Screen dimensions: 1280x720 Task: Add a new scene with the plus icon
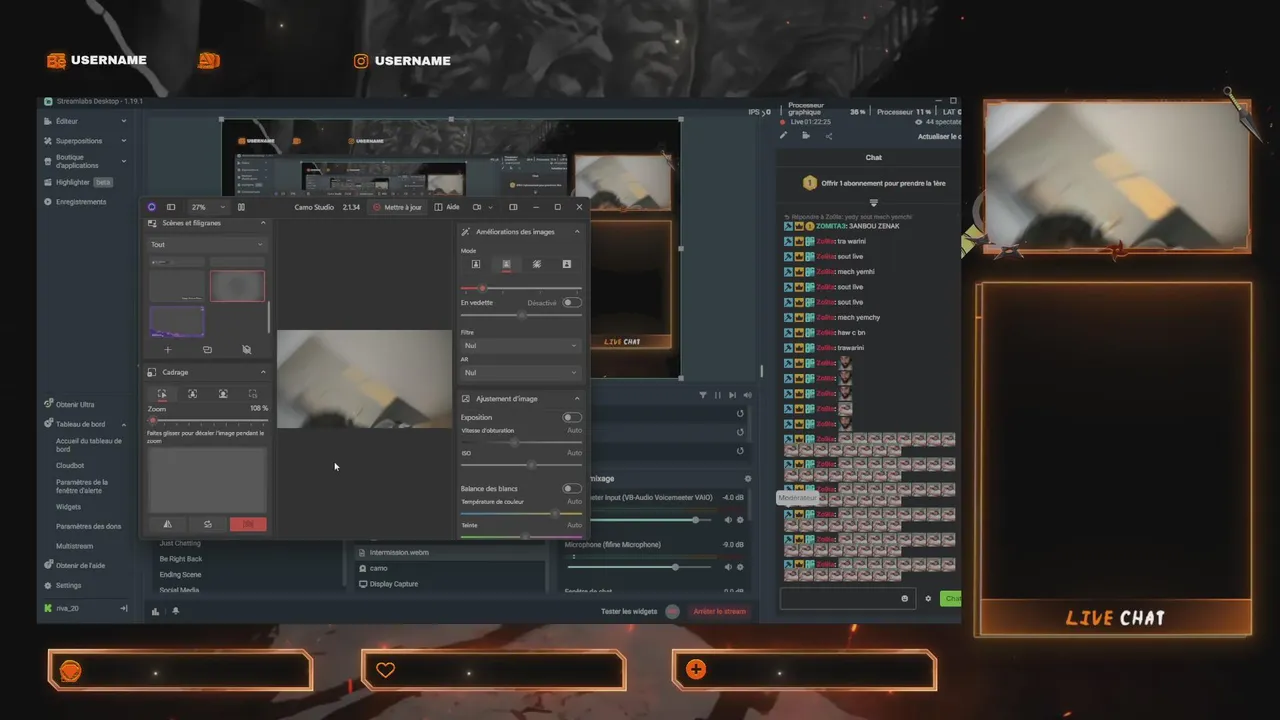[x=167, y=350]
